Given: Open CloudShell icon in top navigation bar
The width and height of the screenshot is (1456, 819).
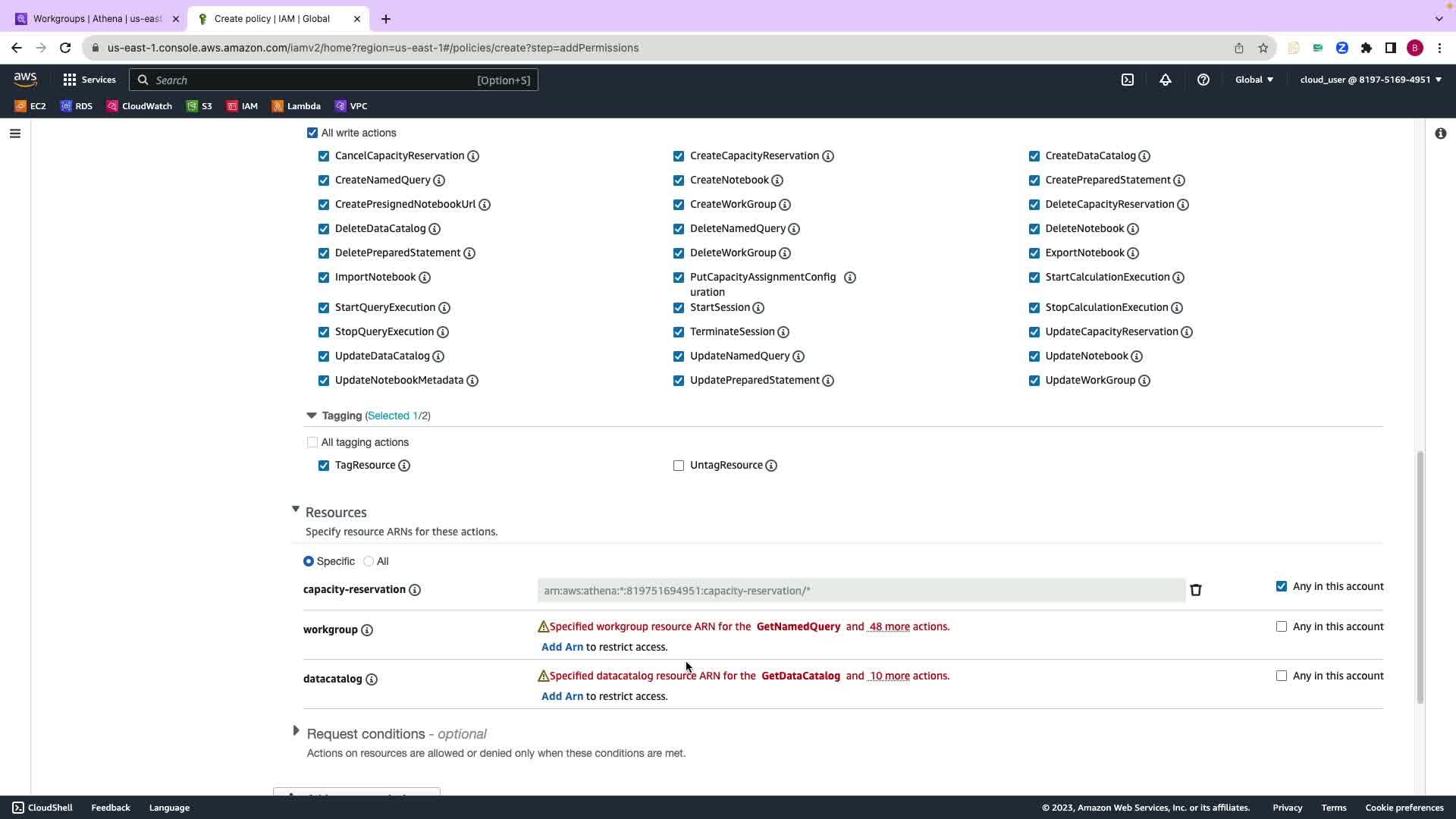Looking at the screenshot, I should [x=1128, y=80].
